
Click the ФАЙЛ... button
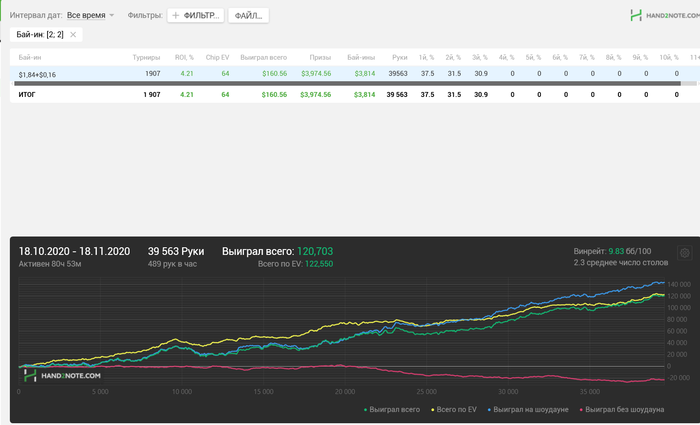pos(248,15)
